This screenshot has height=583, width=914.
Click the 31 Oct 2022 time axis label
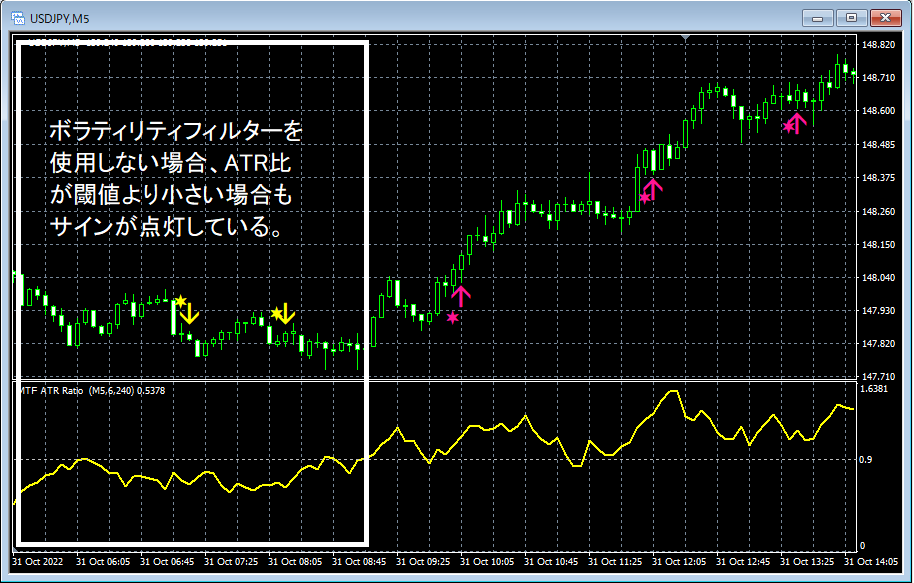click(37, 562)
